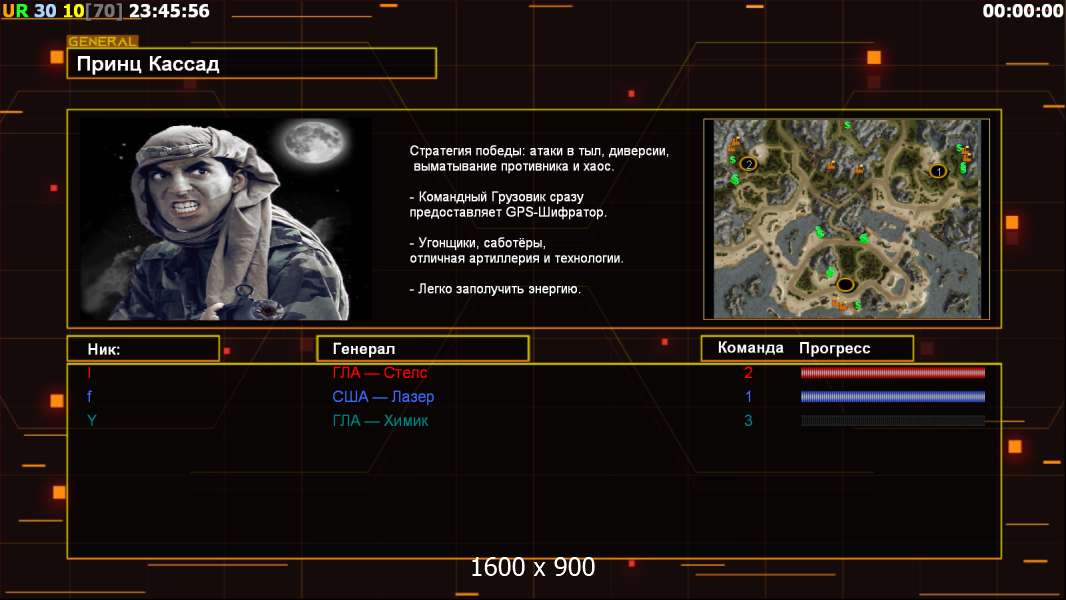Click the 'UR' indicator at top left
Viewport: 1066px width, 600px height.
[x=16, y=11]
